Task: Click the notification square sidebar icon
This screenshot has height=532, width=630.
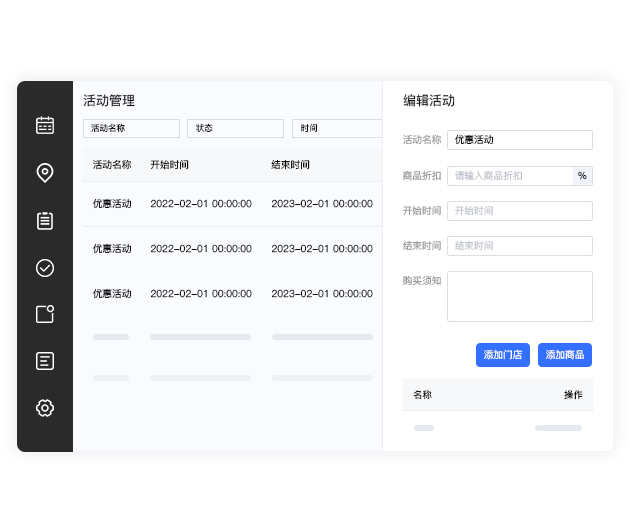Action: [45, 314]
